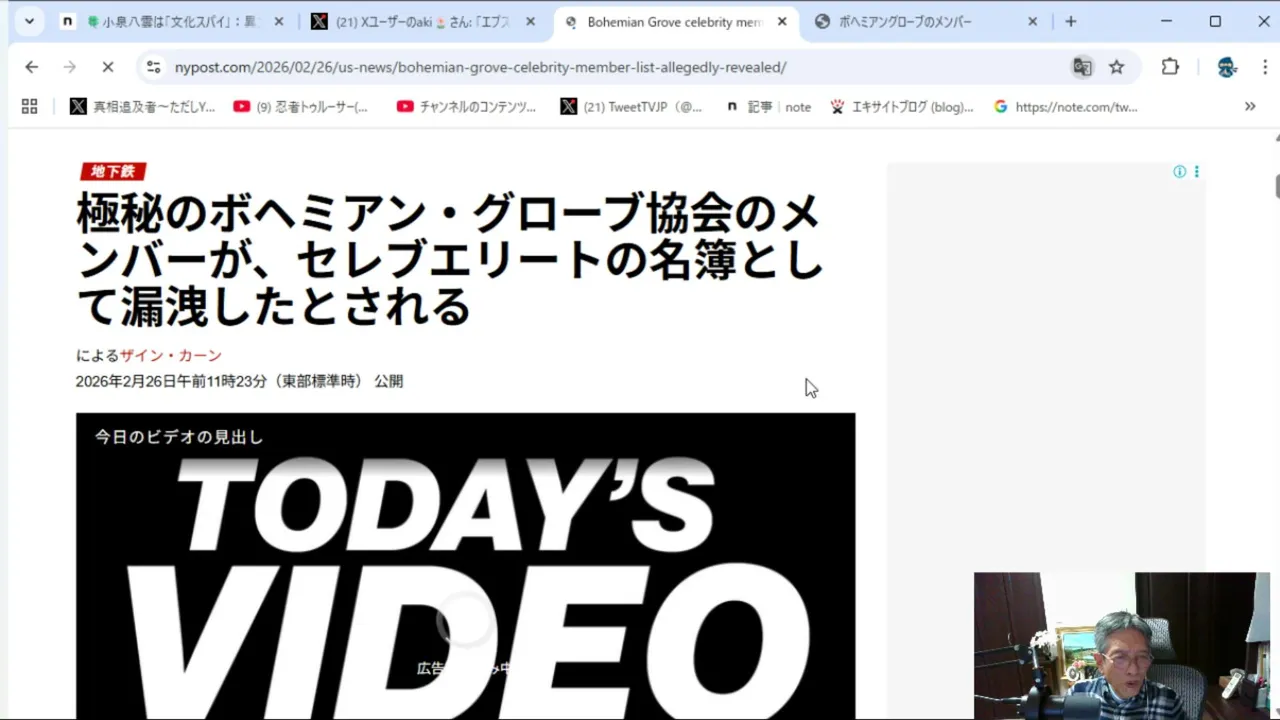Open the ad options three-dot icon
The image size is (1280, 720).
1196,172
